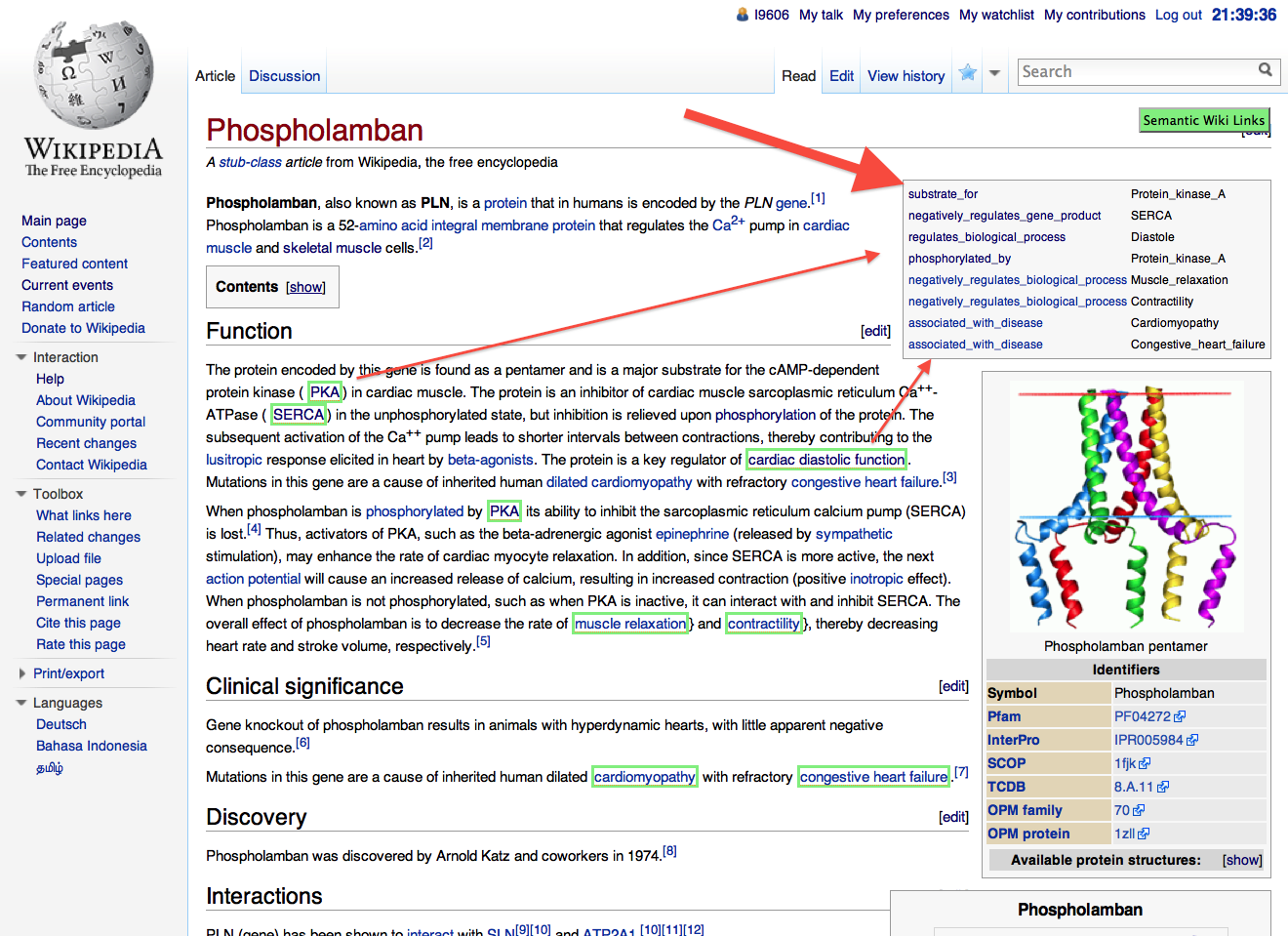Open Featured content link
Image resolution: width=1288 pixels, height=936 pixels.
coord(74,264)
